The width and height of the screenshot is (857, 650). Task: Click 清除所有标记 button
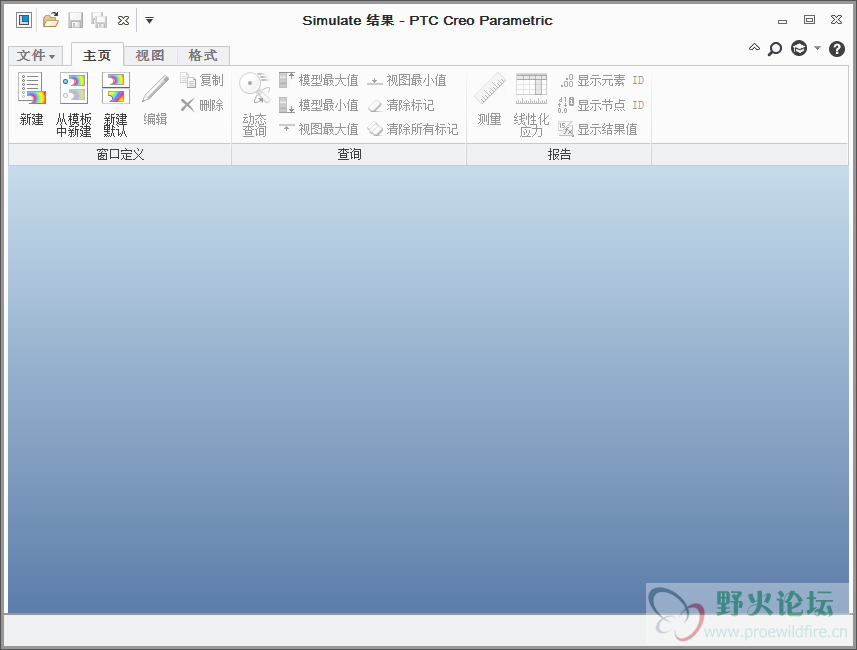pyautogui.click(x=413, y=130)
